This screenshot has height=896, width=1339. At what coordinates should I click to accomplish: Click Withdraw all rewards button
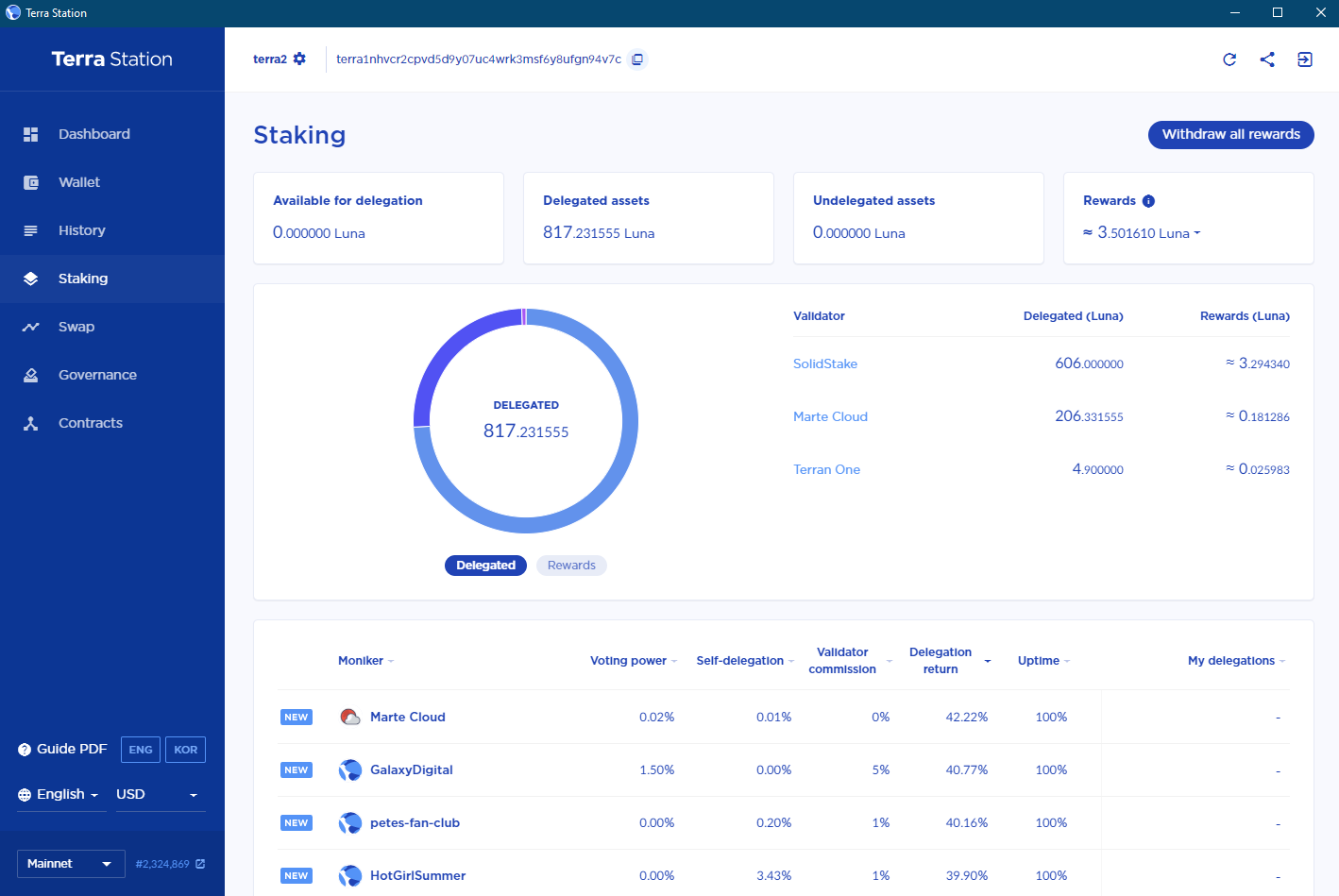1230,135
